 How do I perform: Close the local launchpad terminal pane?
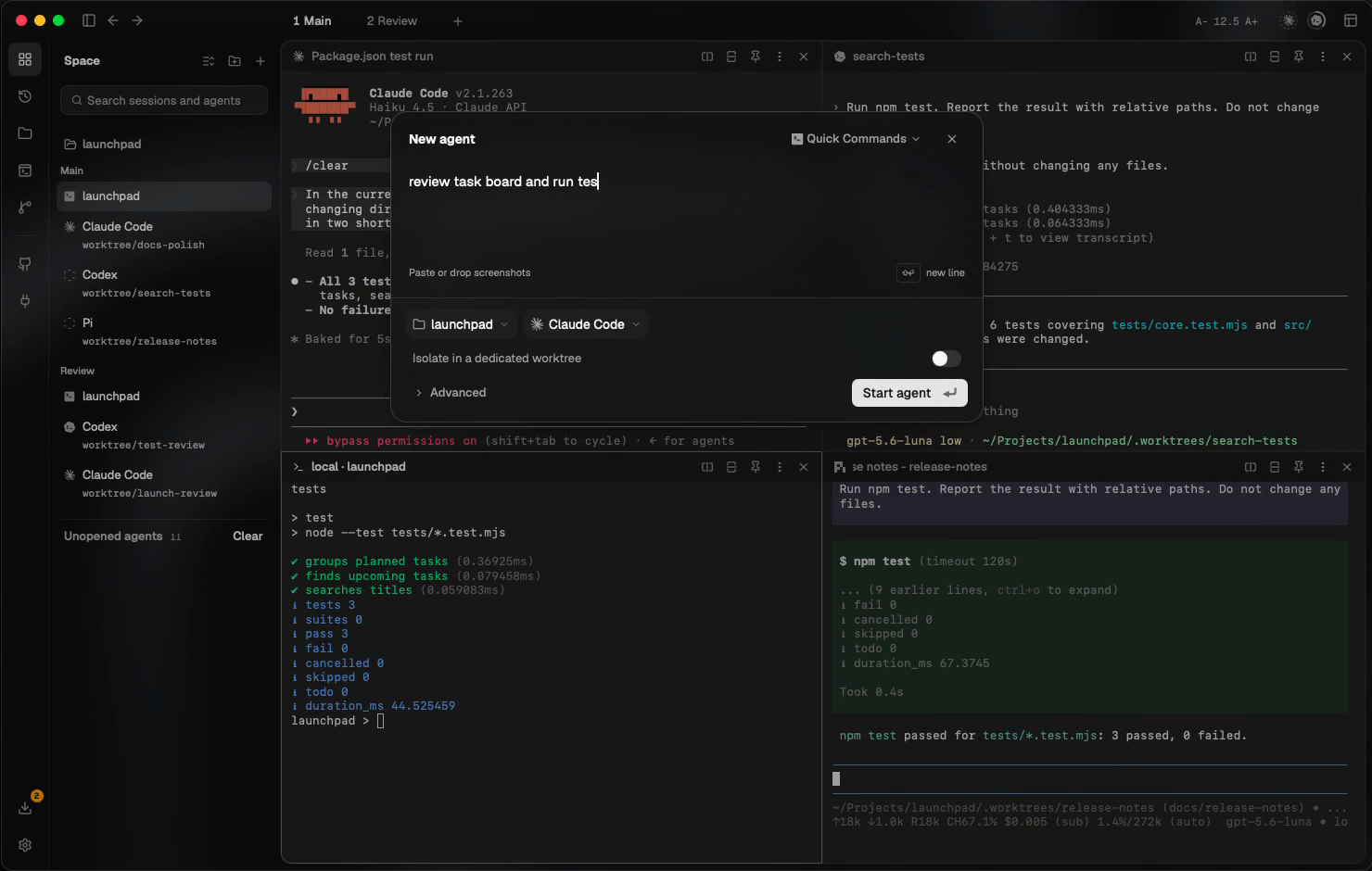click(804, 467)
